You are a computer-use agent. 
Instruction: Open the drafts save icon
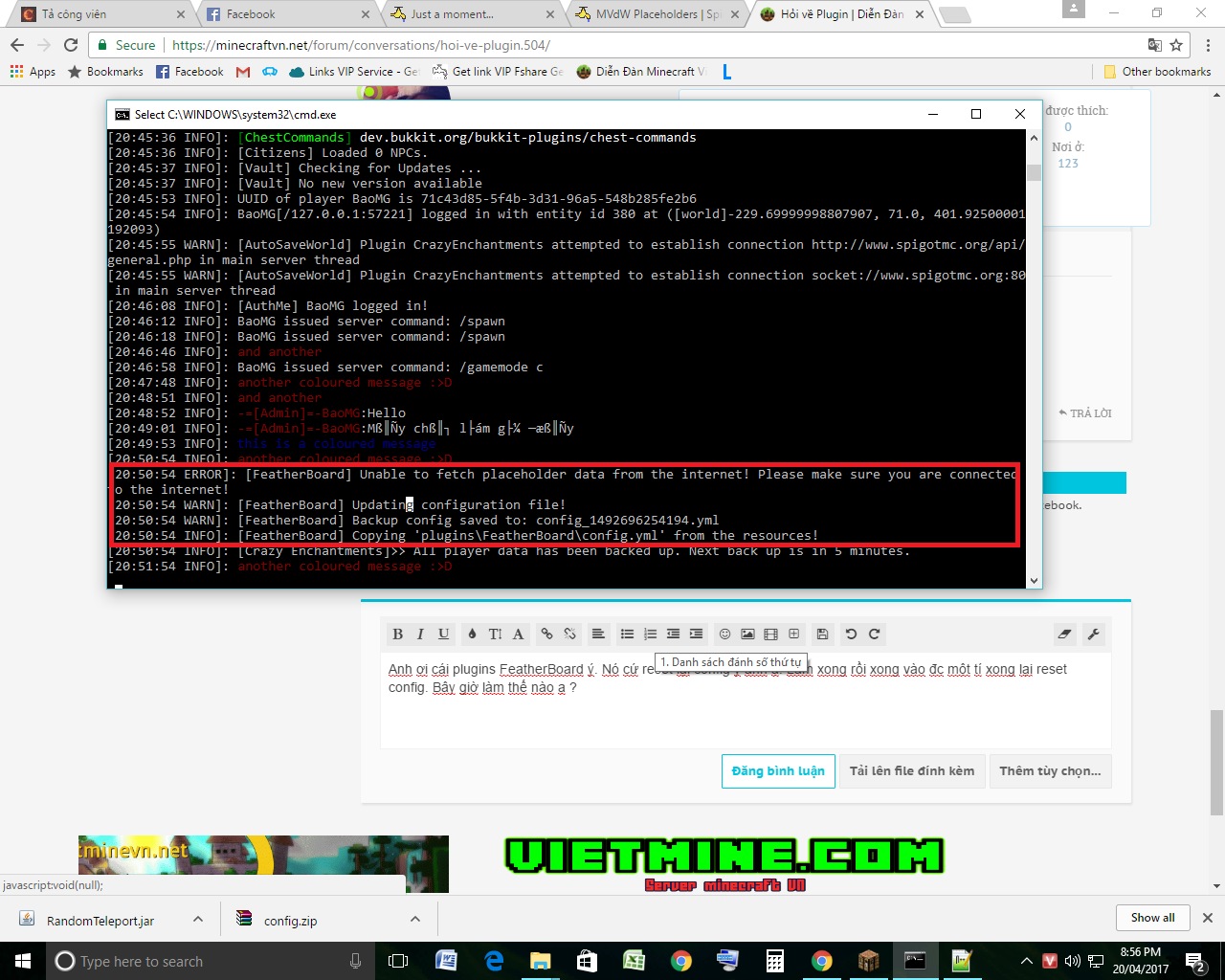click(x=821, y=634)
